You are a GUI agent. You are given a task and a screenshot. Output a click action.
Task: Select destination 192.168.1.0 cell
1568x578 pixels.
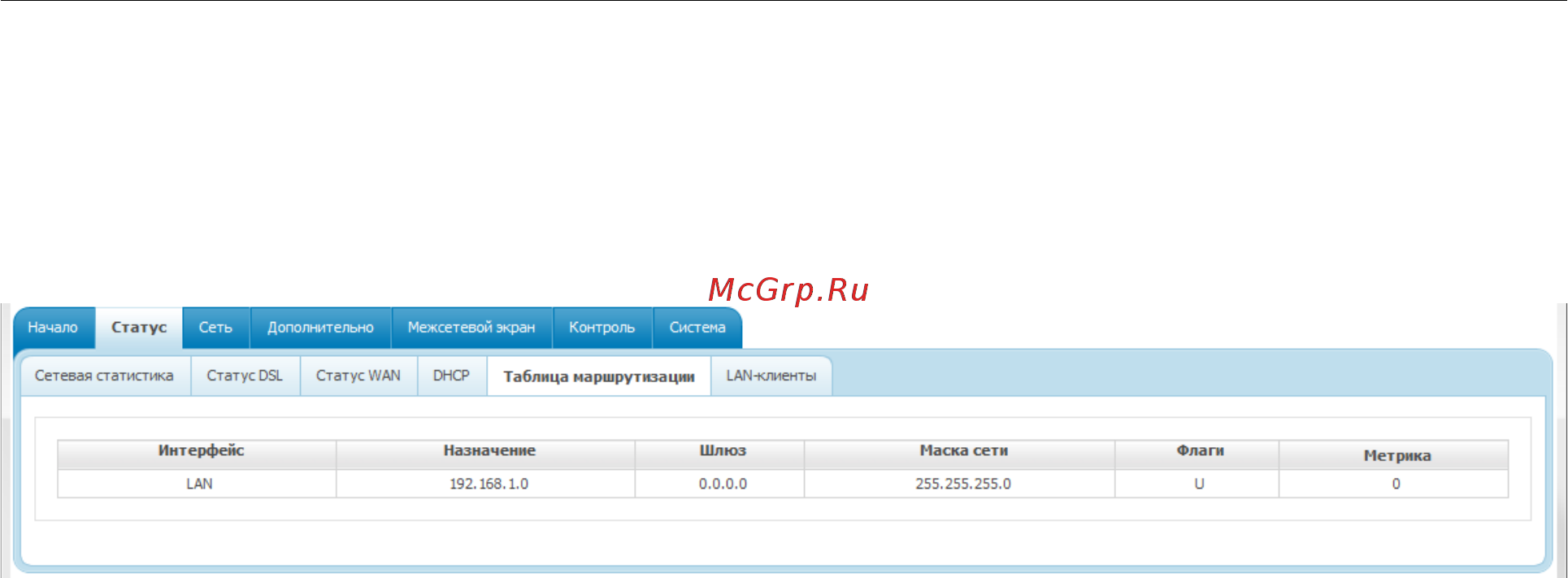[485, 484]
